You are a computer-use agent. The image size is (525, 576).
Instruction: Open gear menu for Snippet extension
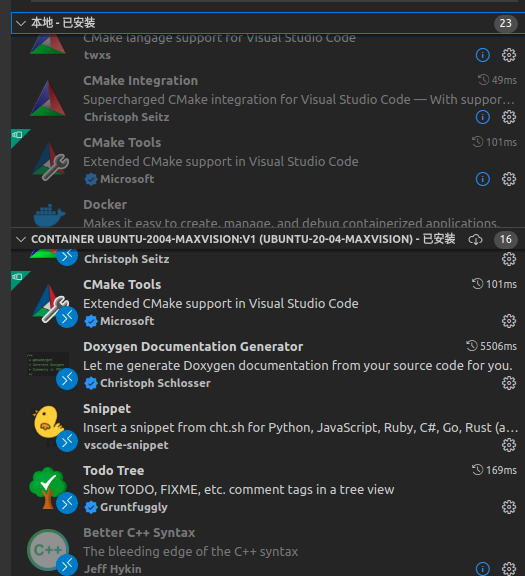coord(509,445)
